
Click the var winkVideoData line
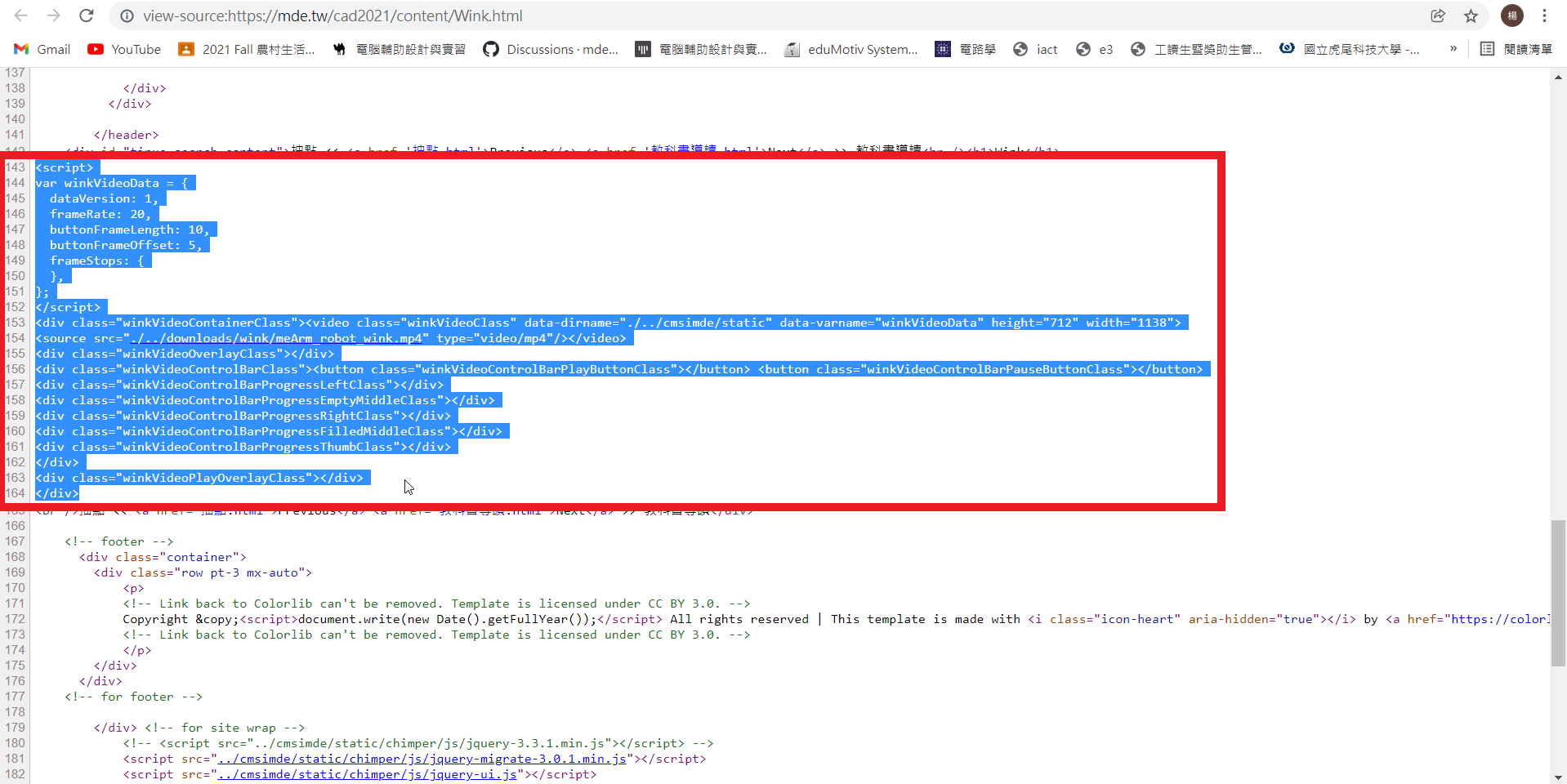point(112,183)
